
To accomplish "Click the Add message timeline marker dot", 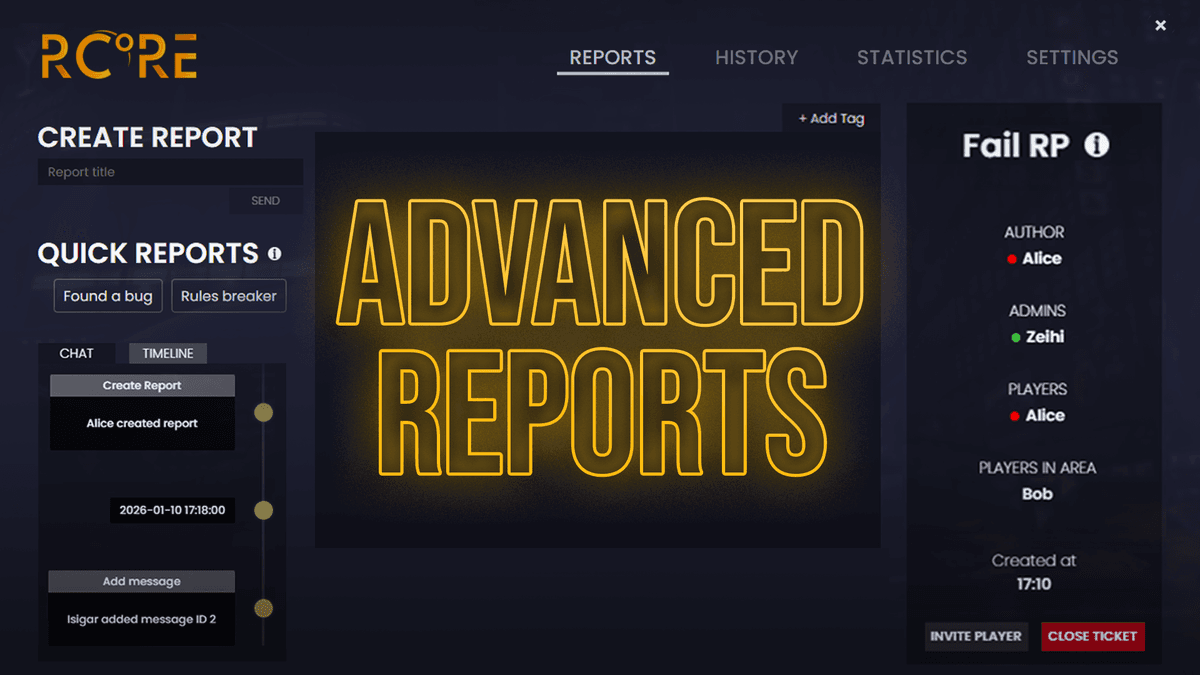I will (263, 608).
